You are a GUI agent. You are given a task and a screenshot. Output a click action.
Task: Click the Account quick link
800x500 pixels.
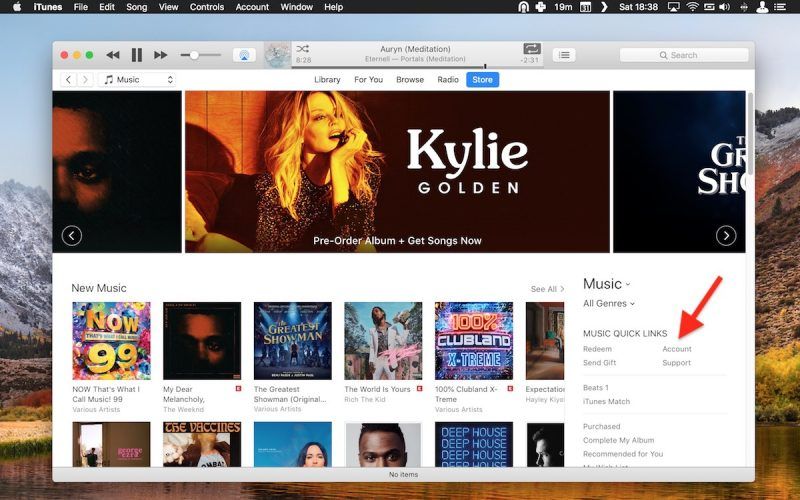click(x=677, y=349)
